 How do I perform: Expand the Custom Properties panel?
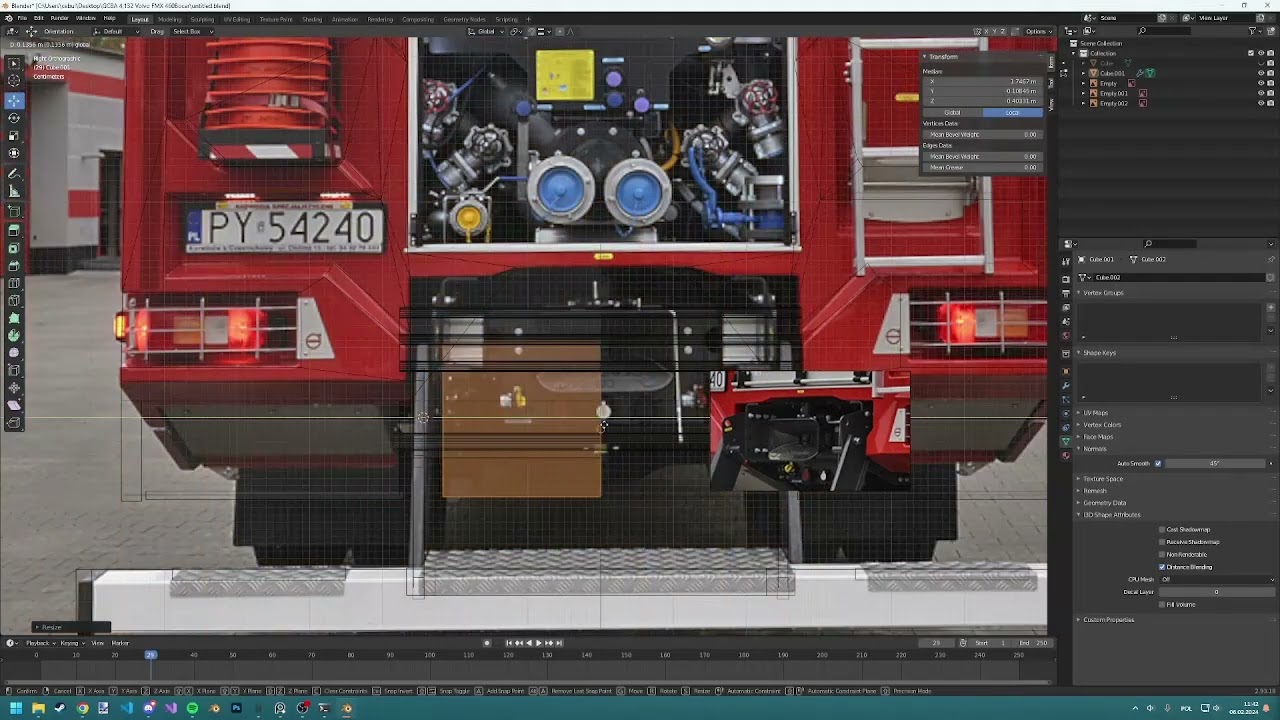pyautogui.click(x=1108, y=620)
